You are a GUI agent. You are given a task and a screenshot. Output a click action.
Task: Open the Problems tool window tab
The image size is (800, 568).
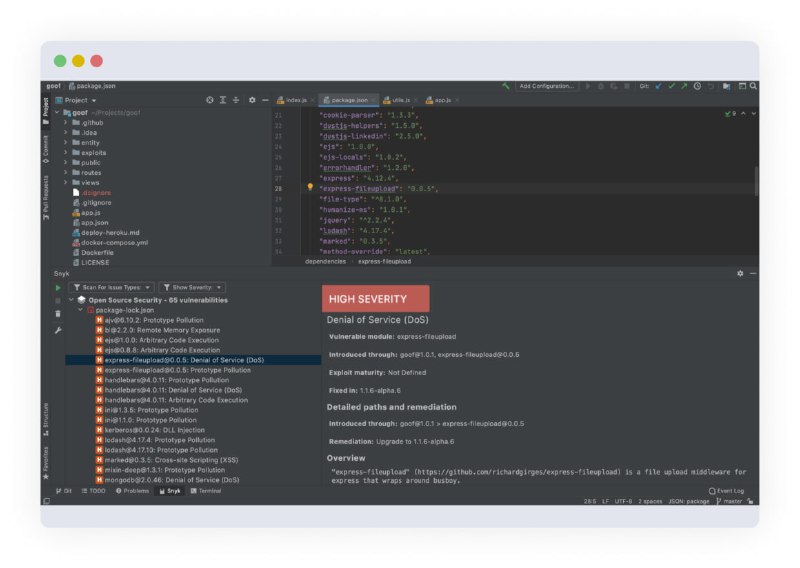pos(133,491)
